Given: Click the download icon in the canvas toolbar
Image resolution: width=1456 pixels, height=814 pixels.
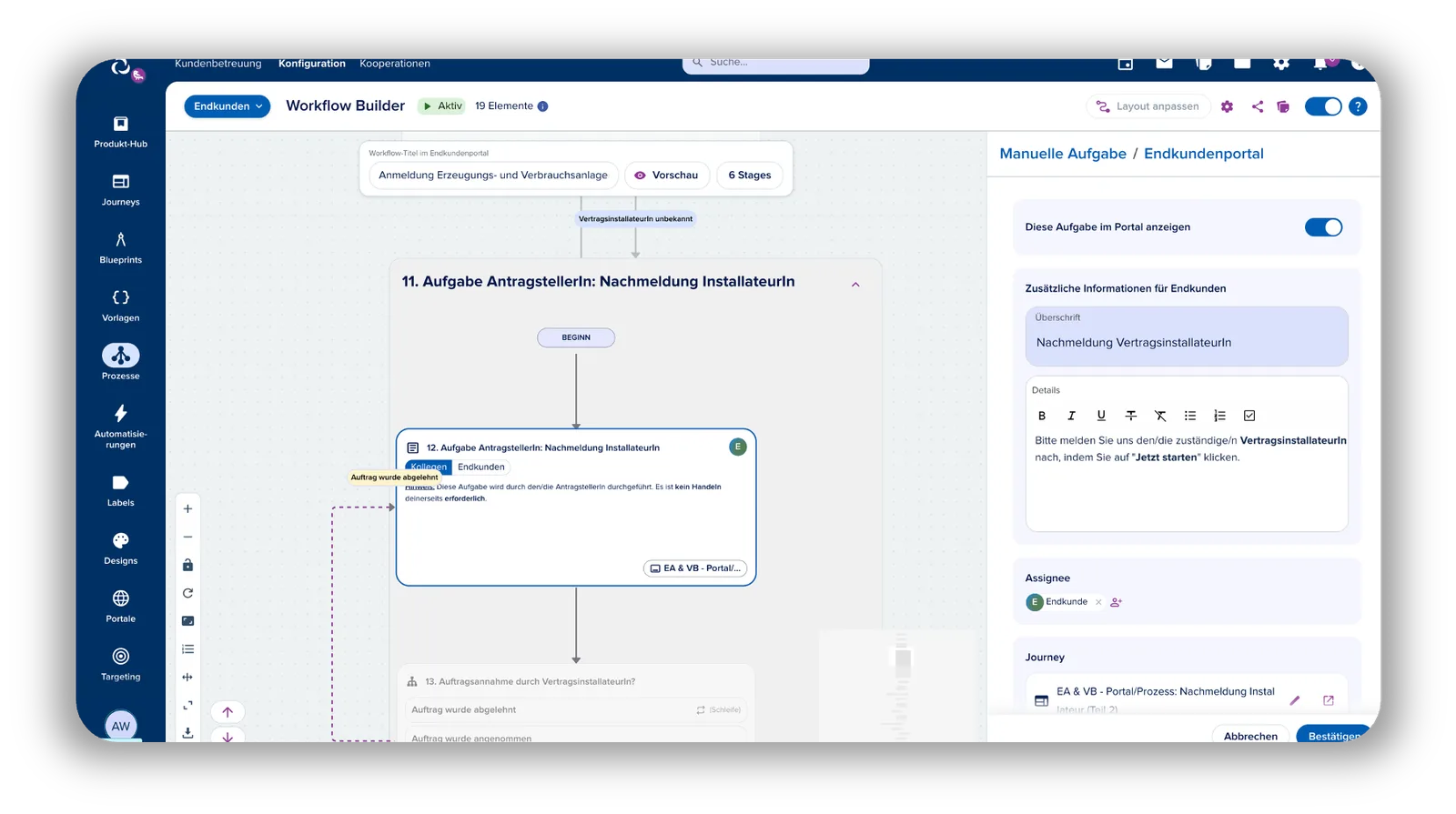Looking at the screenshot, I should point(187,733).
